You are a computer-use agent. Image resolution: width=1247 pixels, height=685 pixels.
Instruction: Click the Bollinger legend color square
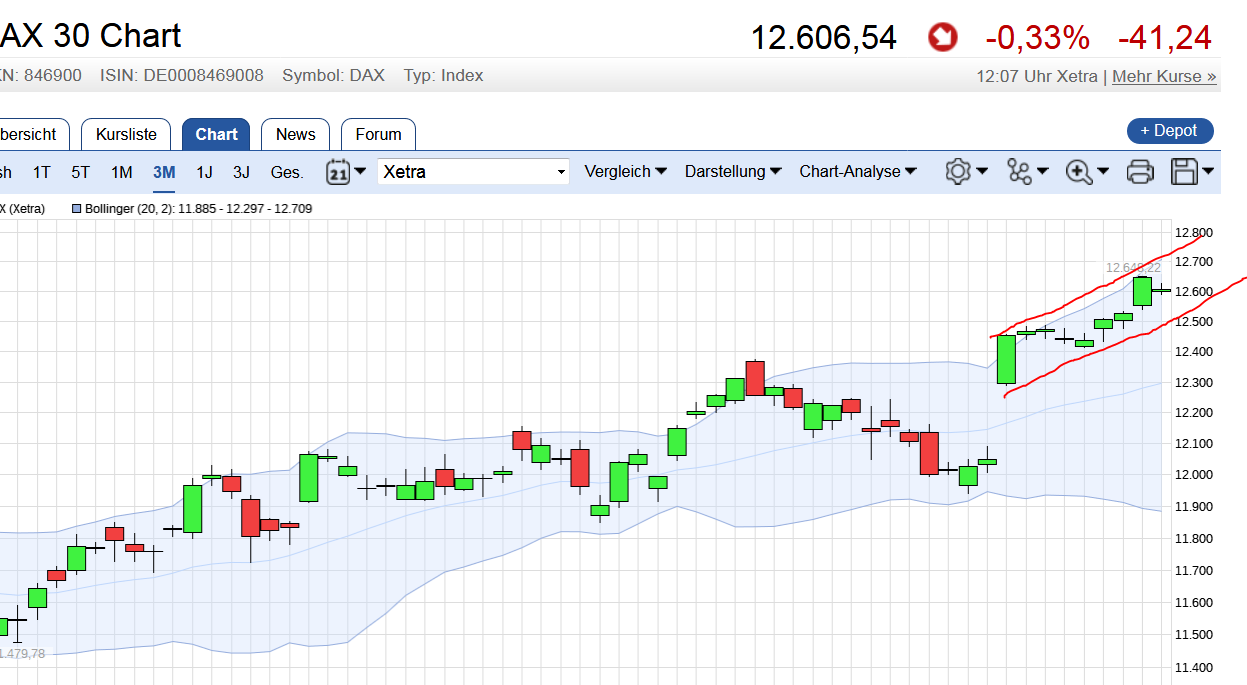click(x=77, y=209)
